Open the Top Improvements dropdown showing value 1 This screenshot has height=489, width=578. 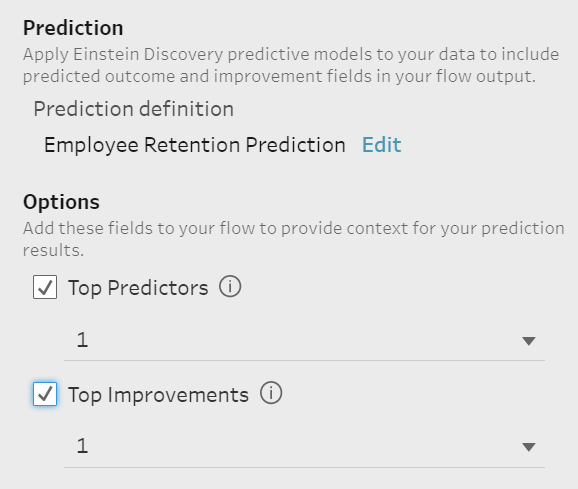click(x=304, y=446)
